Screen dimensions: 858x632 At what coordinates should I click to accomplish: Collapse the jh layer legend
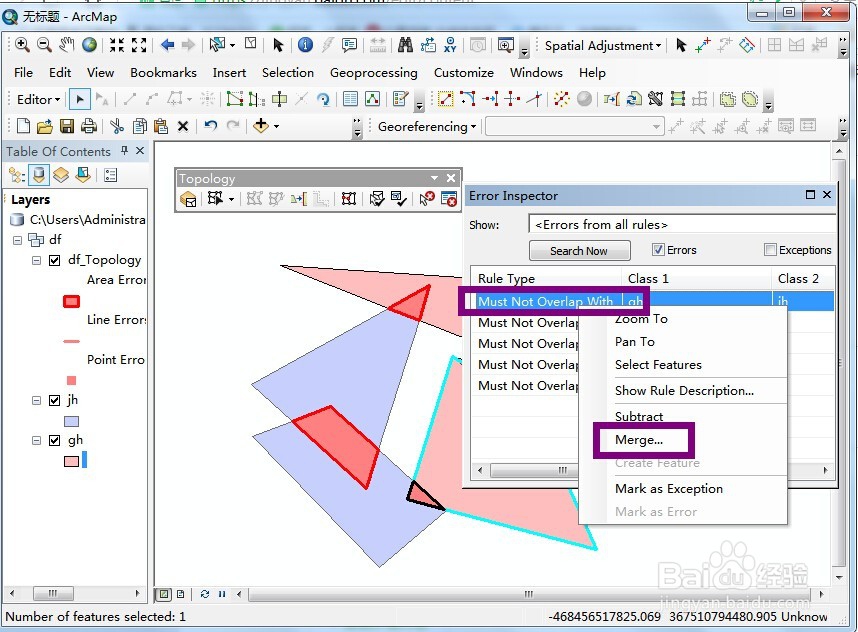tap(36, 401)
